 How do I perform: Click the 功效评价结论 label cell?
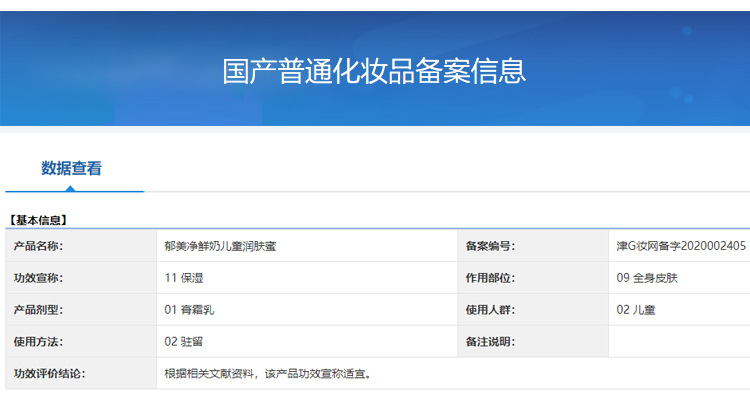pos(81,374)
